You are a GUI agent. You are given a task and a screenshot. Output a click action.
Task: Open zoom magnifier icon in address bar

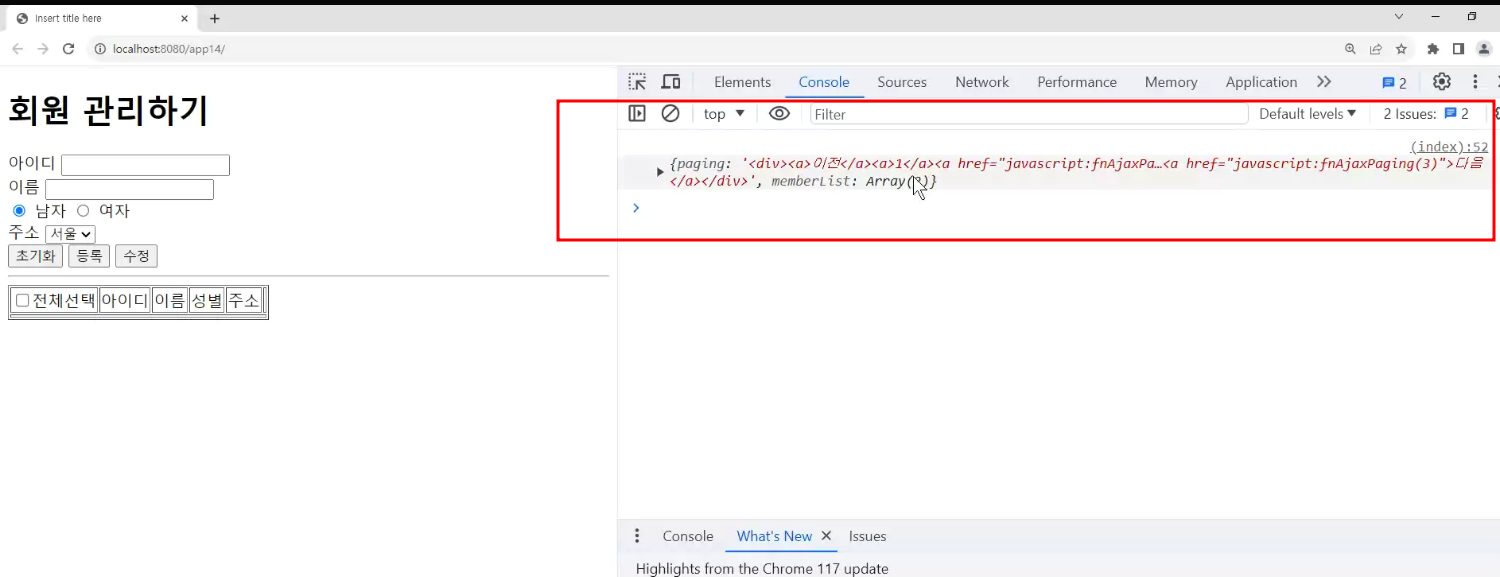pyautogui.click(x=1350, y=49)
